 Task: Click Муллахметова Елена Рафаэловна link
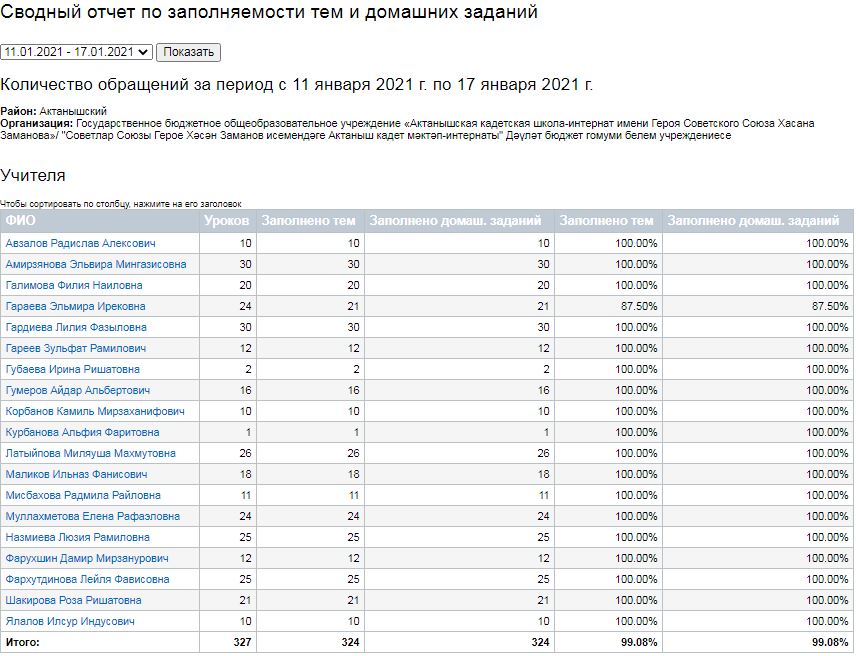pos(92,516)
